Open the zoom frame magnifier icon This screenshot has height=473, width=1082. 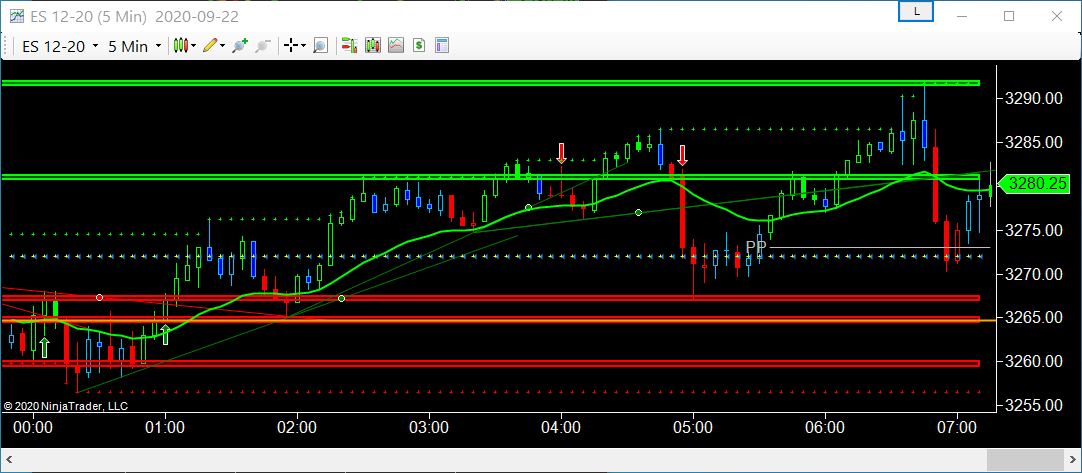click(x=320, y=46)
